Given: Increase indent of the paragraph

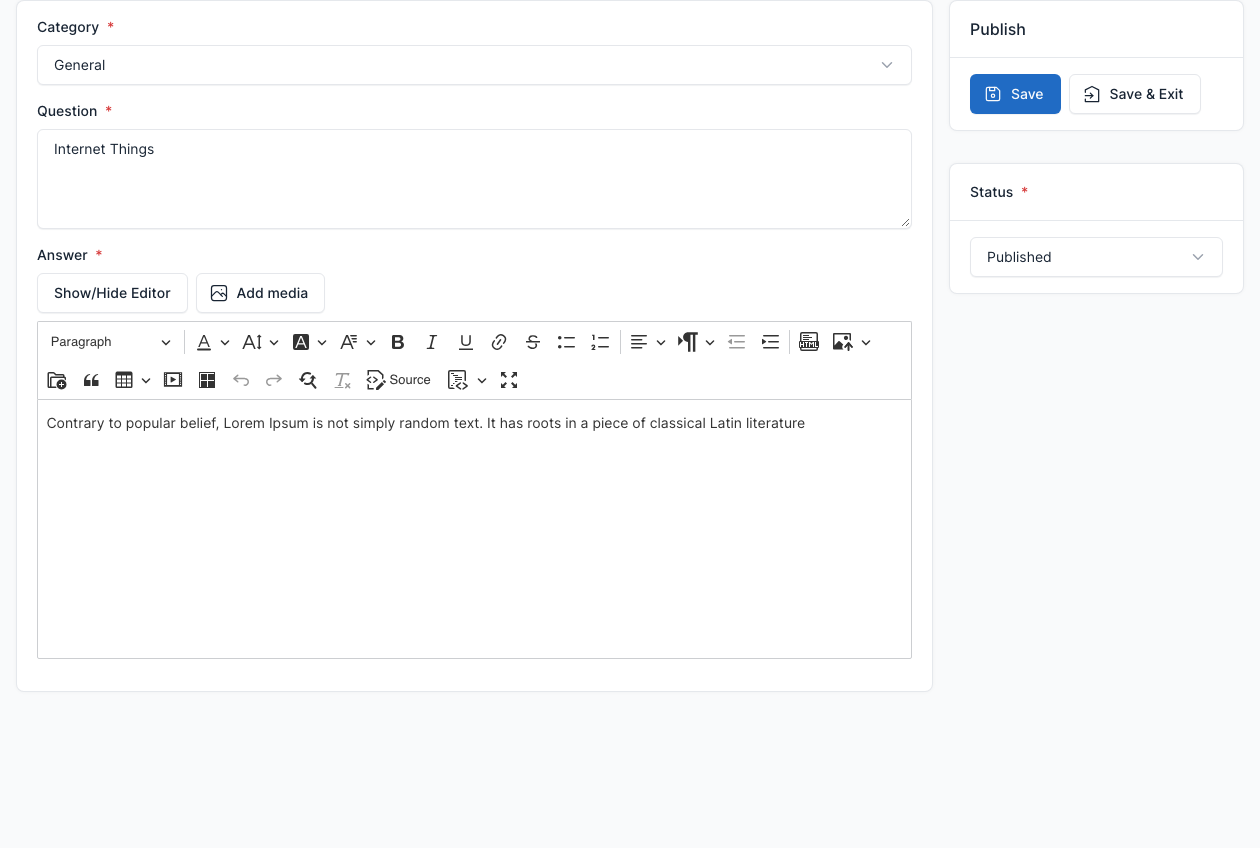Looking at the screenshot, I should [770, 342].
